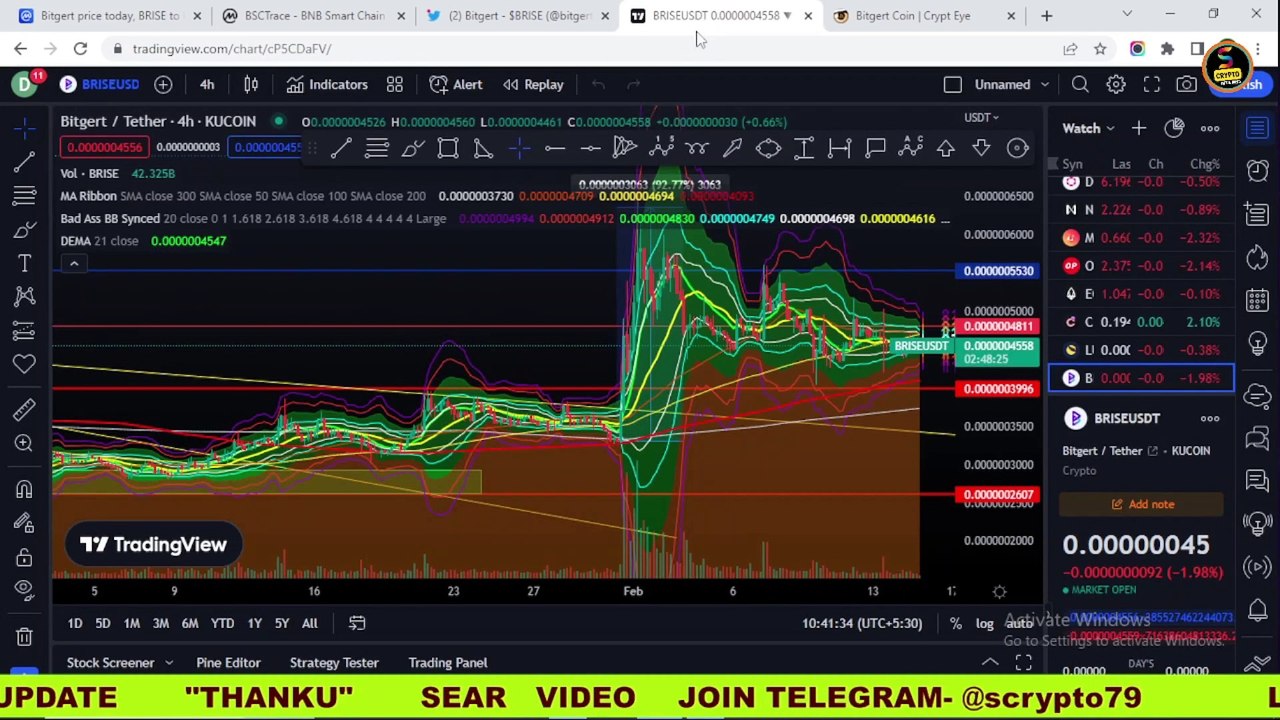Open the indicator templates grid icon

tap(395, 84)
